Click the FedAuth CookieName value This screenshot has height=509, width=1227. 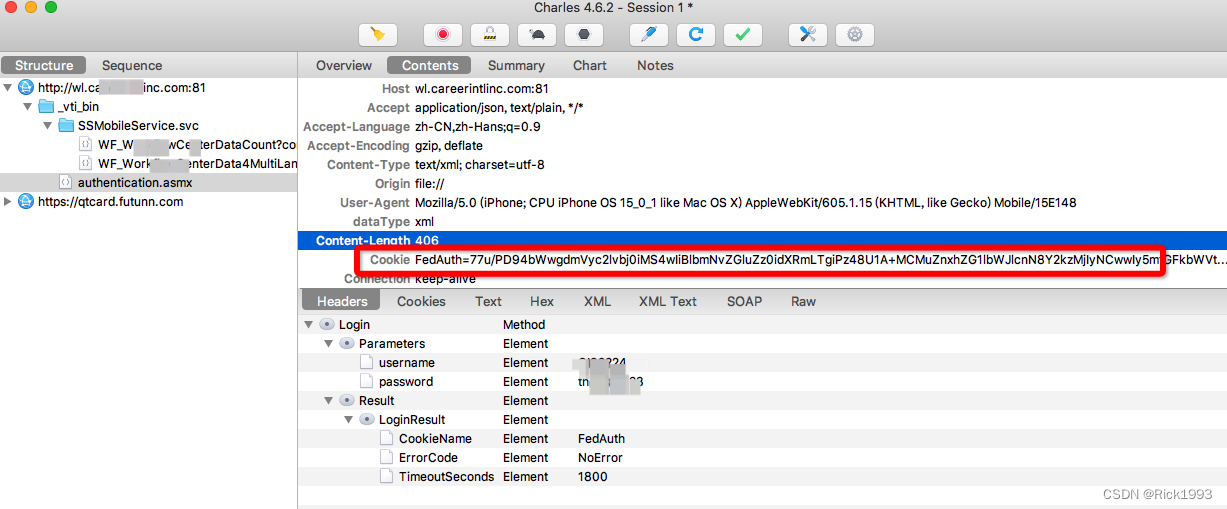601,439
